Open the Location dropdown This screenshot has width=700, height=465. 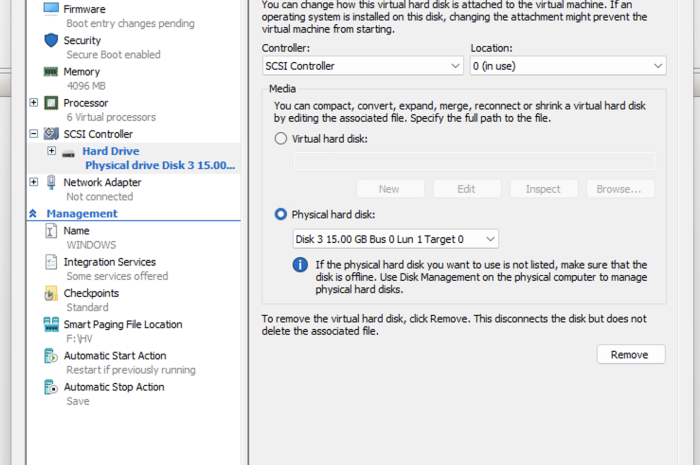(x=567, y=66)
